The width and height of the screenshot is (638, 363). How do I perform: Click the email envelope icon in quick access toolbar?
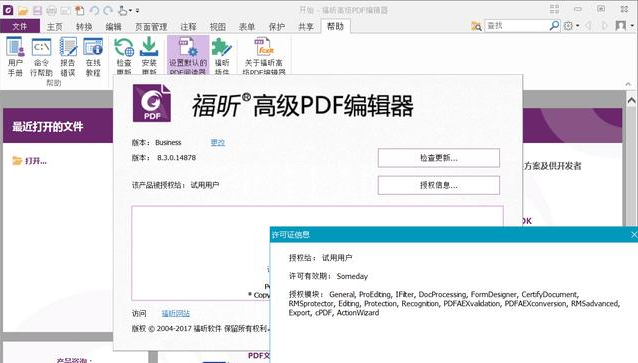[66, 10]
